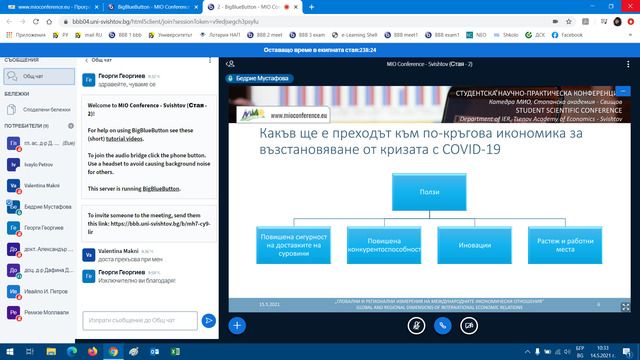
Task: Open the shared notes item
Action: point(39,109)
